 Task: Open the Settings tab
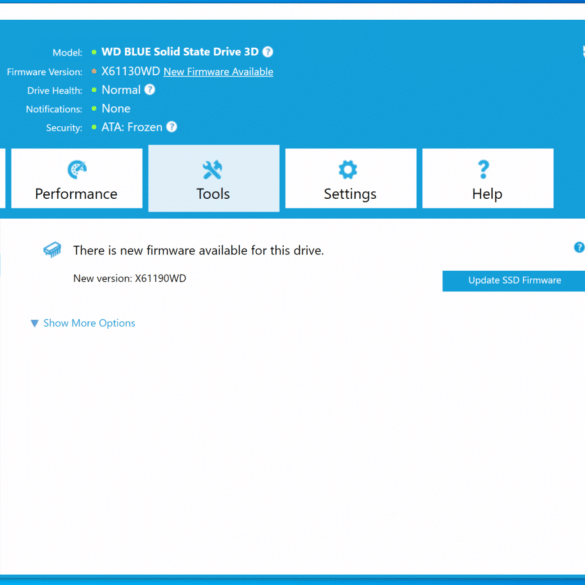[x=351, y=178]
